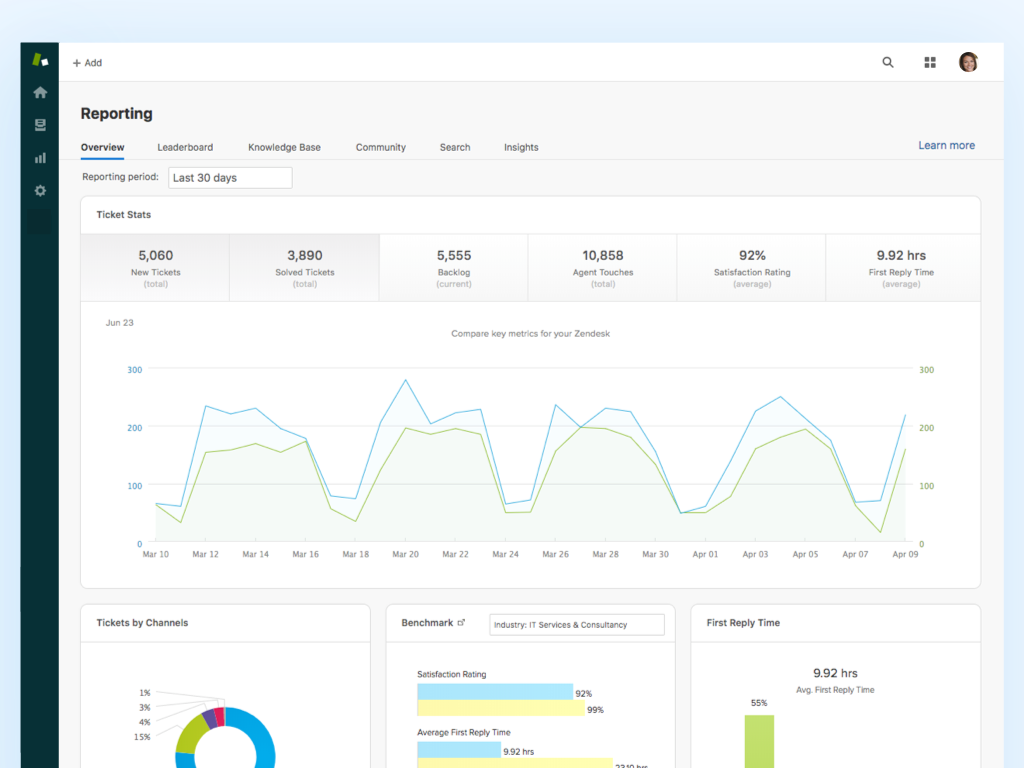Toggle the New Tickets metric
Screen dimensions: 1024x768
(x=155, y=268)
